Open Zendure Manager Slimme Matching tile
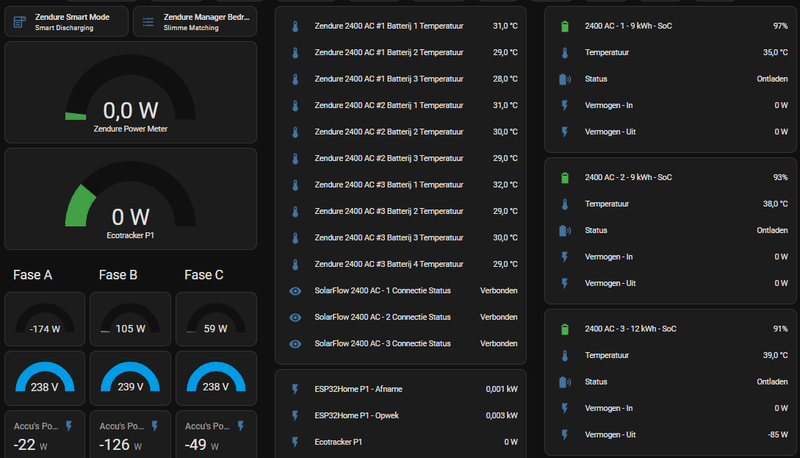This screenshot has width=800, height=458. 195,22
